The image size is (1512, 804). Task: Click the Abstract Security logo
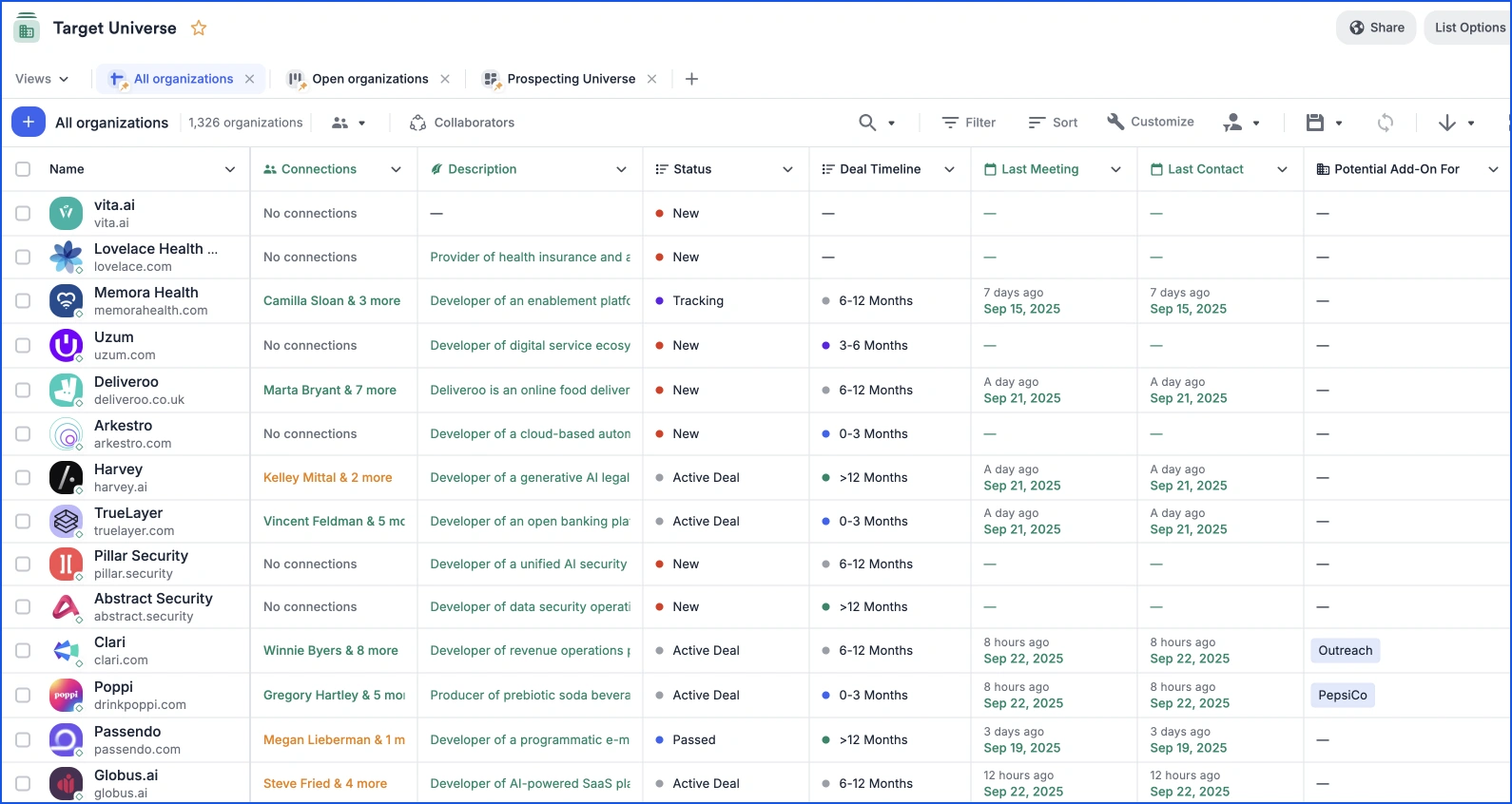pos(66,606)
